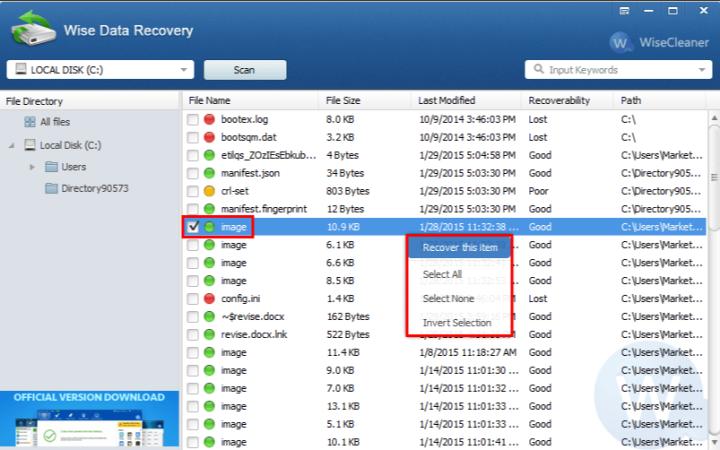Choose Recover this item from context menu
The width and height of the screenshot is (720, 450).
tap(460, 248)
